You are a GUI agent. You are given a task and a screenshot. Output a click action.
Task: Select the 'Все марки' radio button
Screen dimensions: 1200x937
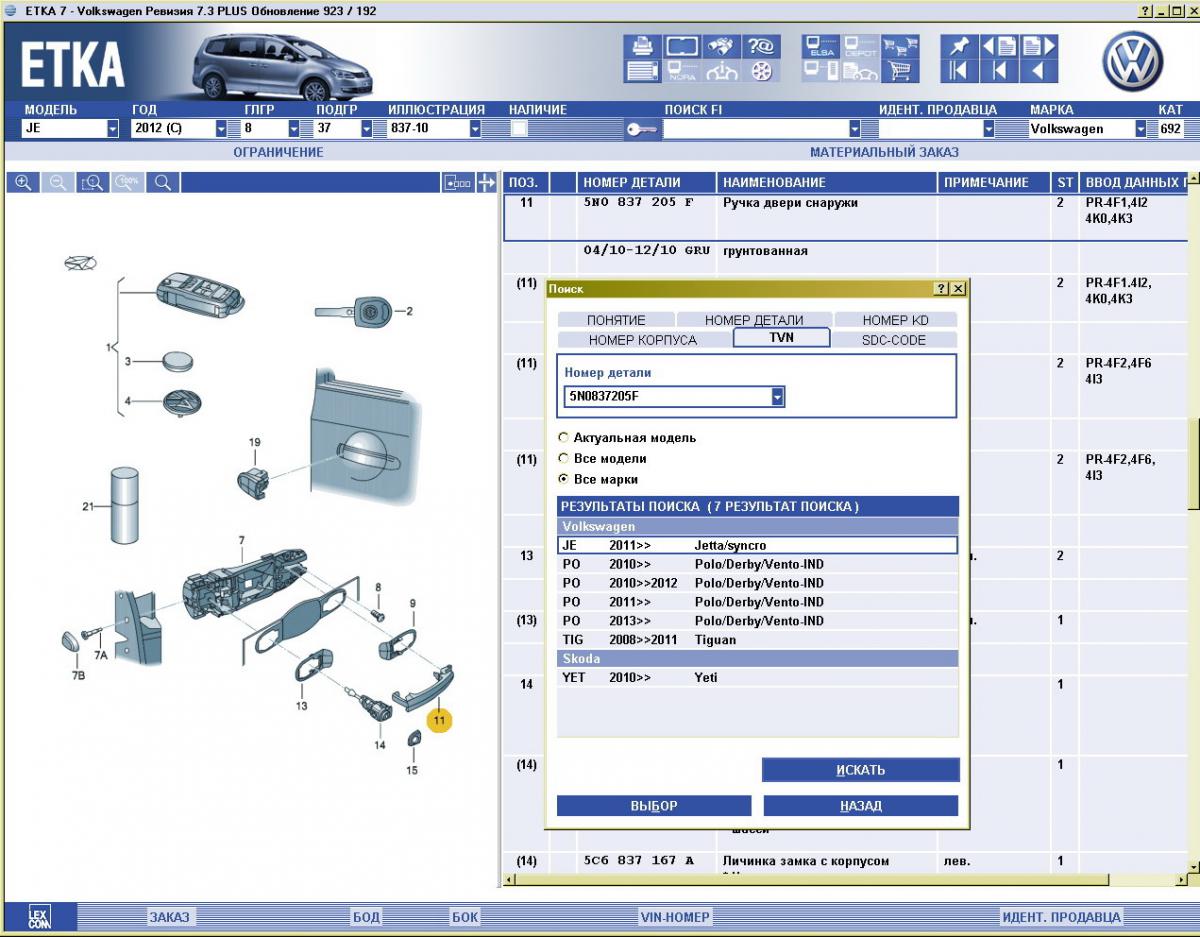pyautogui.click(x=564, y=480)
